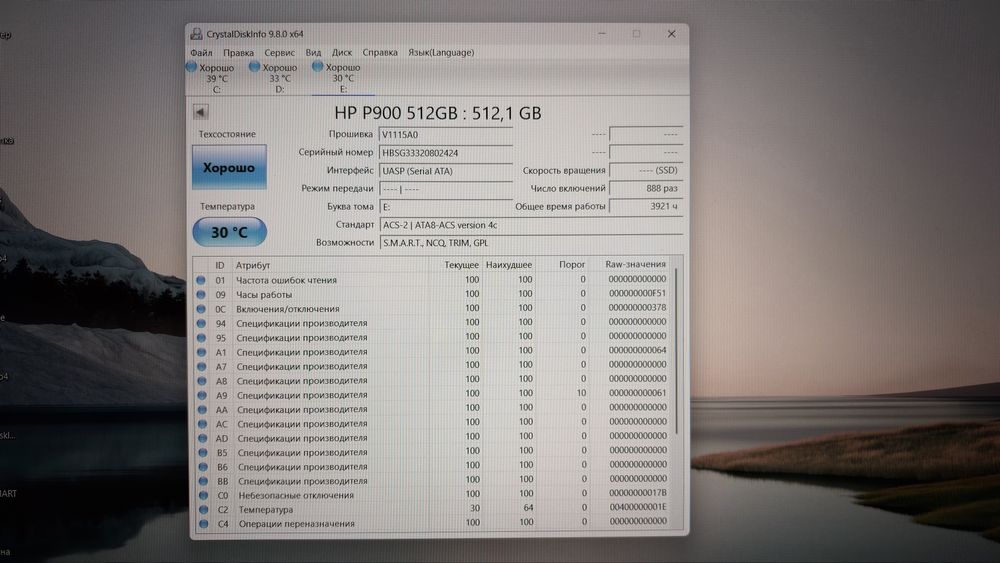Select drive D: status tab at 33 °C
The width and height of the screenshot is (1000, 563).
(x=274, y=78)
